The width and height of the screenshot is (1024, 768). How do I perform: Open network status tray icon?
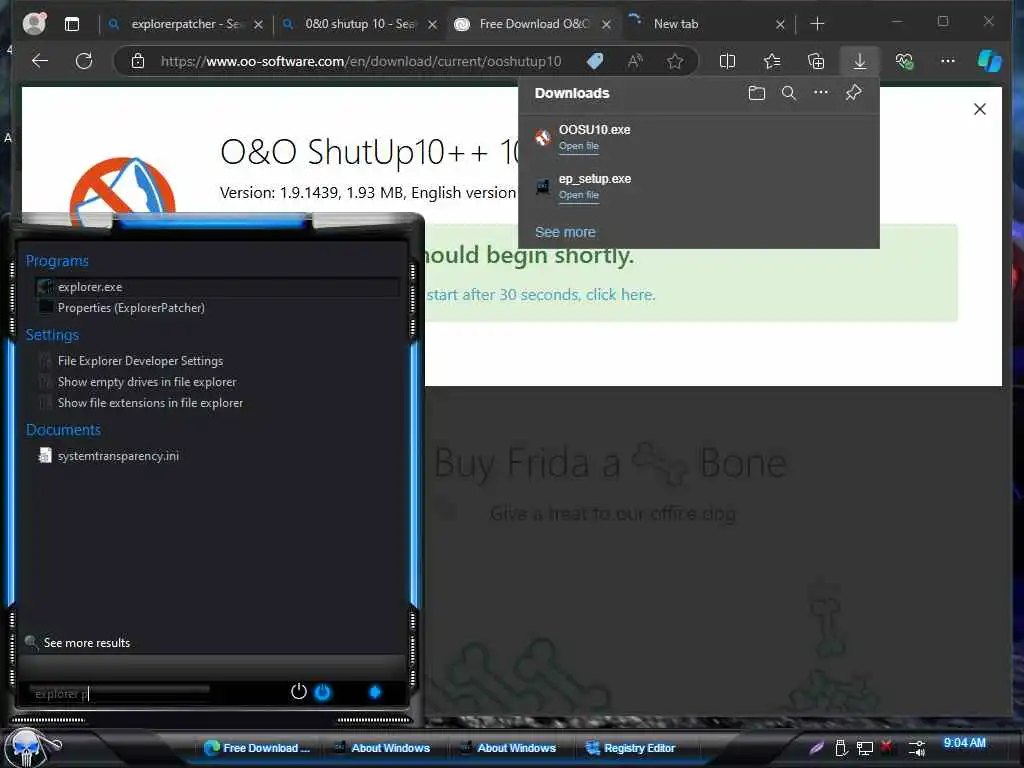865,748
